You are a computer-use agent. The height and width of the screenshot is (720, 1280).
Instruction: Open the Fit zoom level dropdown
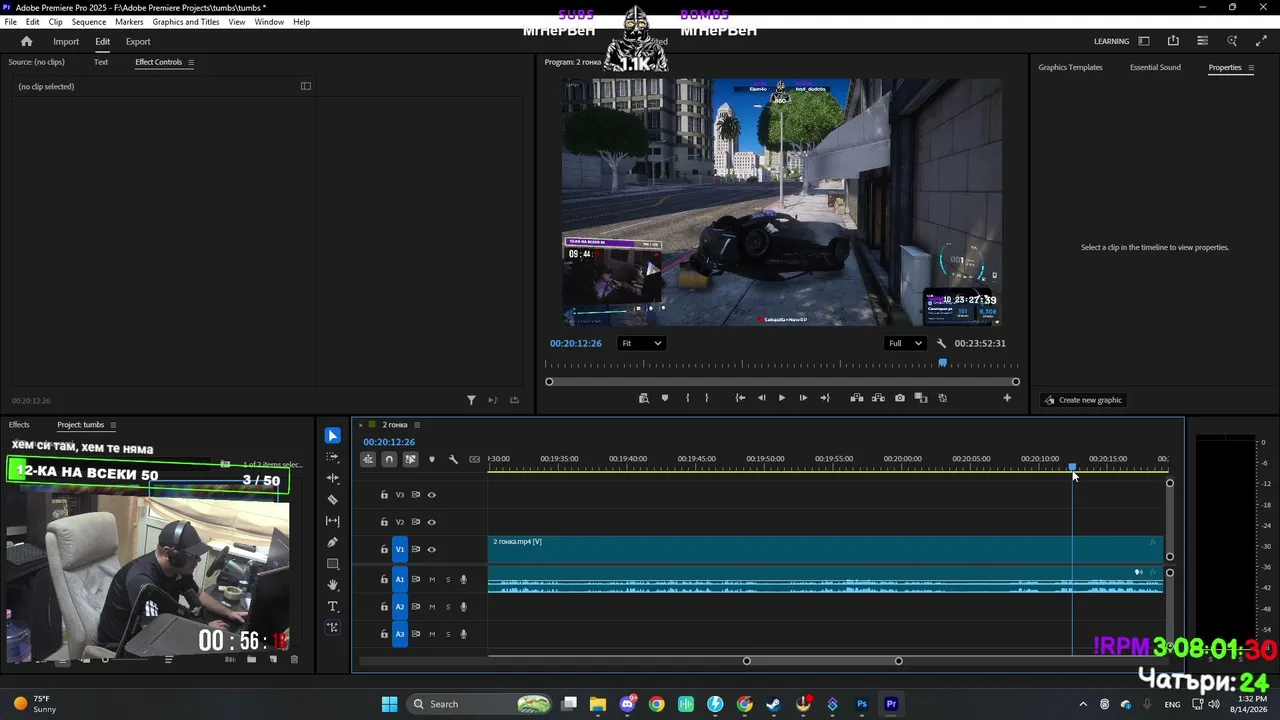pyautogui.click(x=641, y=343)
